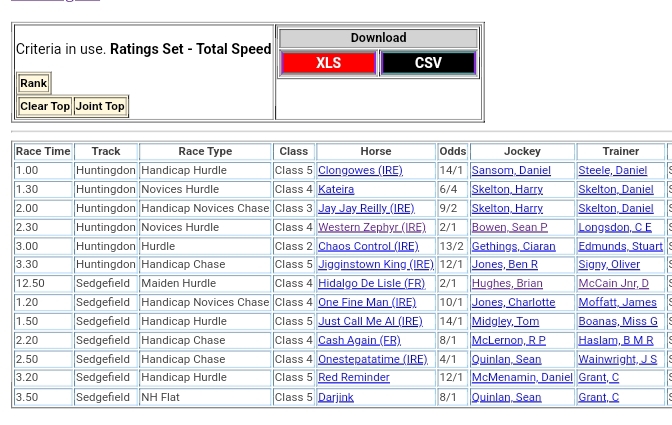The image size is (672, 425).
Task: Open visited link Western Zephyr (IRE)
Action: (371, 227)
